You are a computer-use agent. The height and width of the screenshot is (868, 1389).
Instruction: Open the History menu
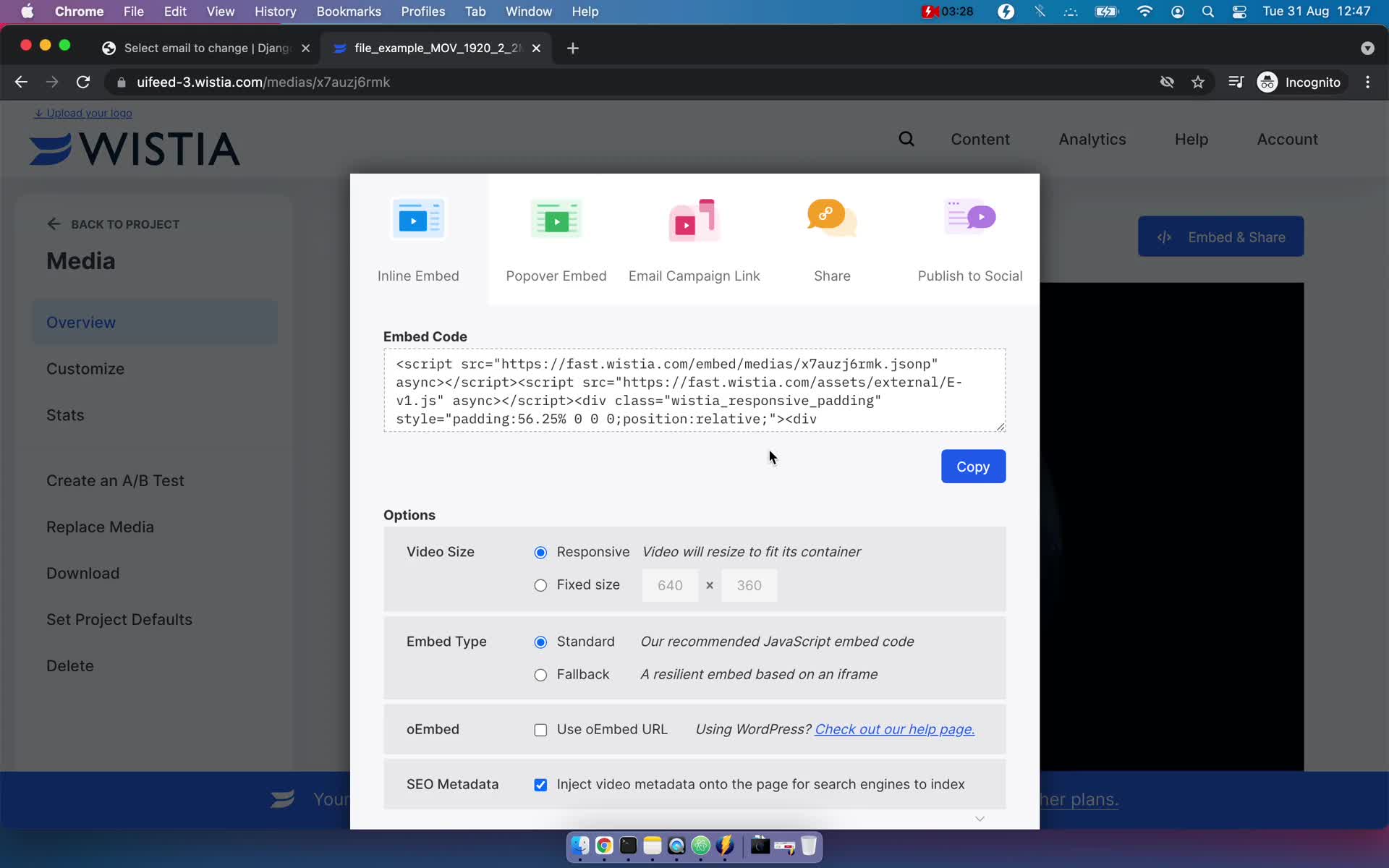tap(275, 12)
